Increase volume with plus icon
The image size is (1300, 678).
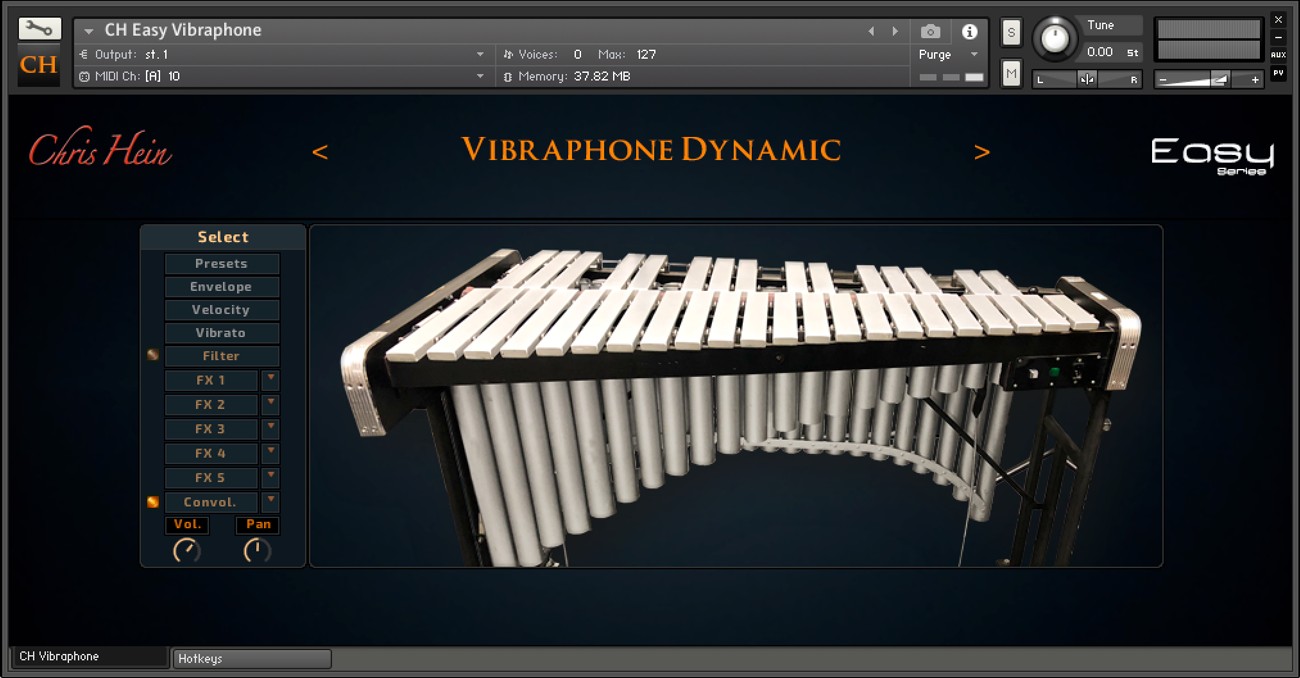pos(1256,80)
